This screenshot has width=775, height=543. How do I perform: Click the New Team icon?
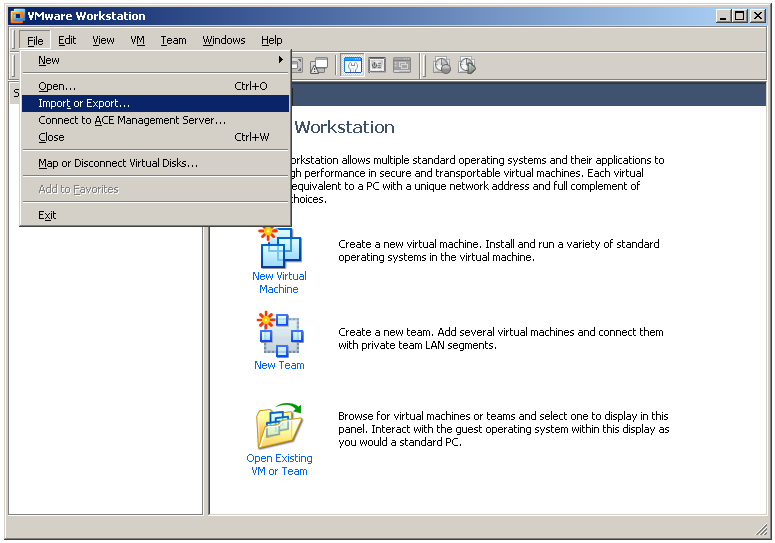(279, 334)
